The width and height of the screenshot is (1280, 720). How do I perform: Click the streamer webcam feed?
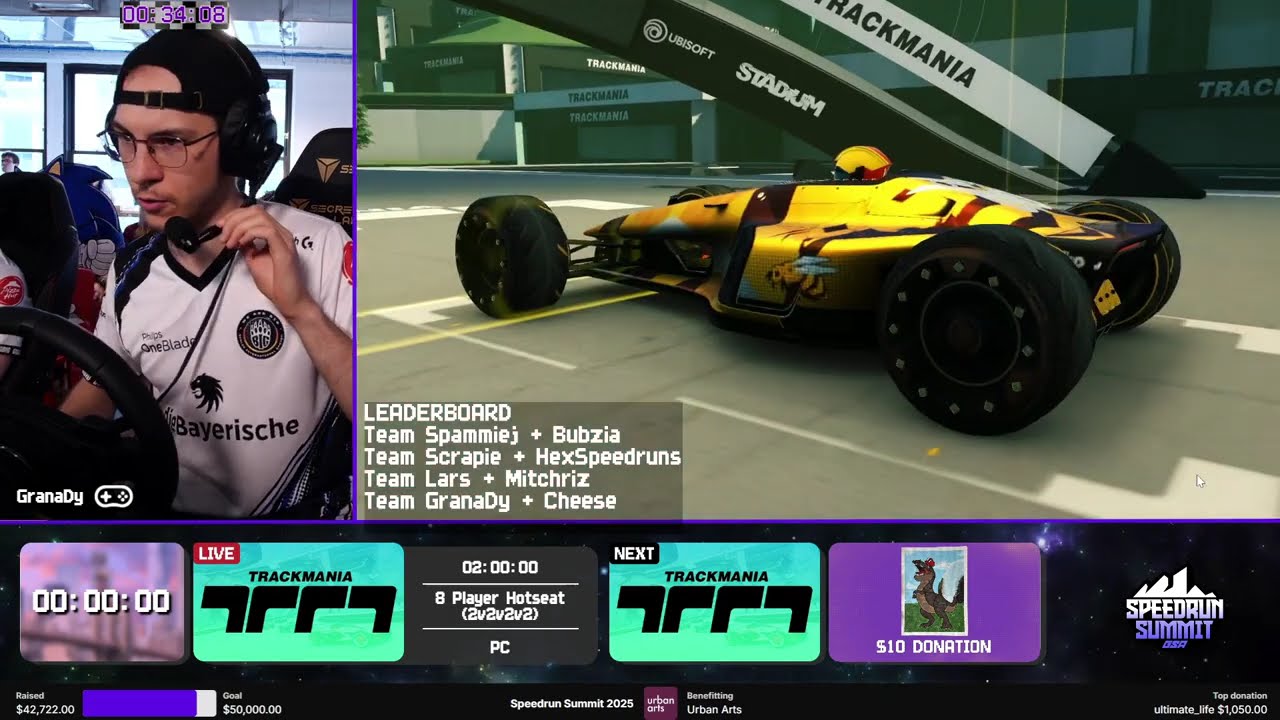[x=177, y=260]
